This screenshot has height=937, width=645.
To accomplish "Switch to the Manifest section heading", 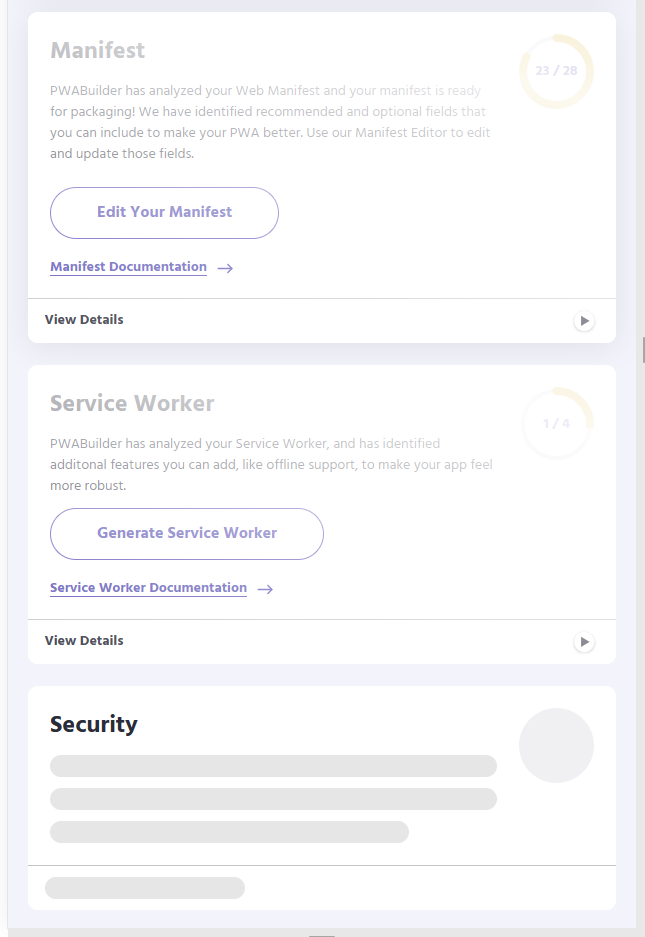I will coord(99,50).
